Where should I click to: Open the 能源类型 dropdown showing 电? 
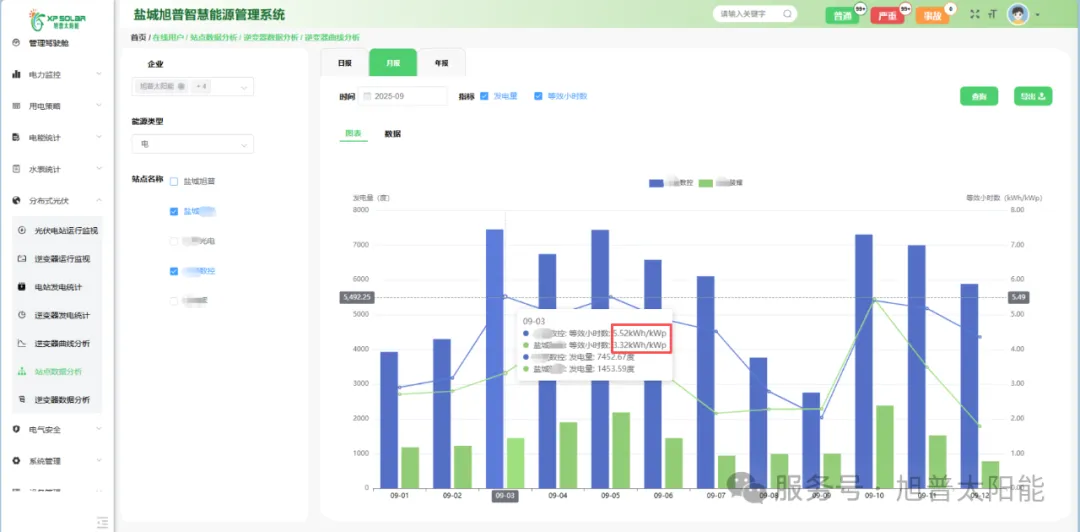point(192,144)
